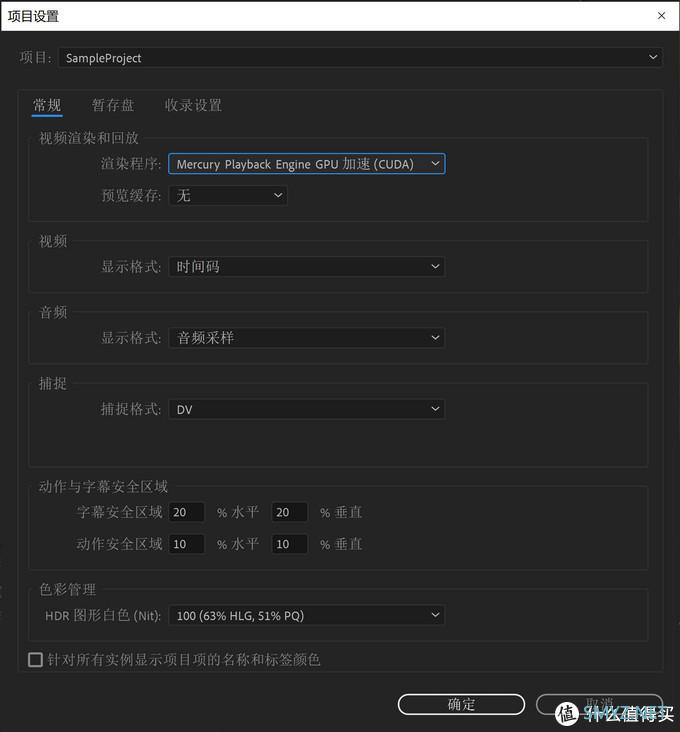Click the 字幕安全区域 水平 field
The height and width of the screenshot is (732, 680).
coord(186,512)
